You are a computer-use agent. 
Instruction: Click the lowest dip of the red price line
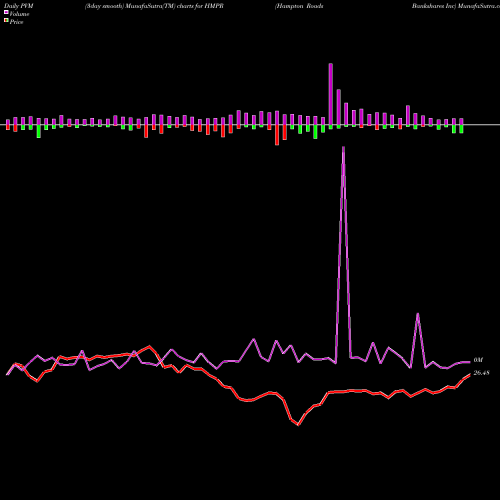pos(298,425)
